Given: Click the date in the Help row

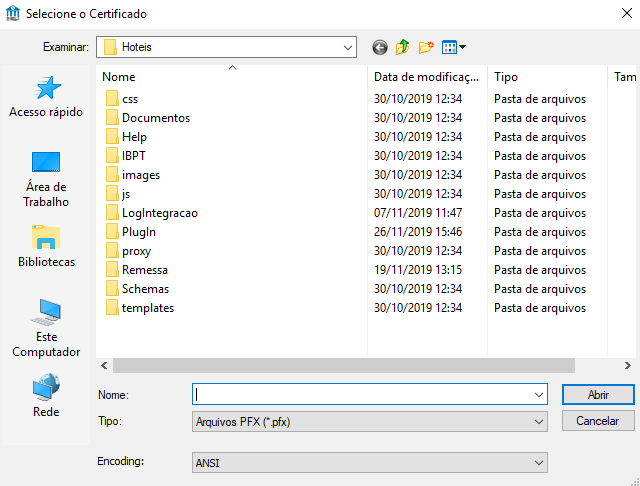Looking at the screenshot, I should (x=418, y=137).
